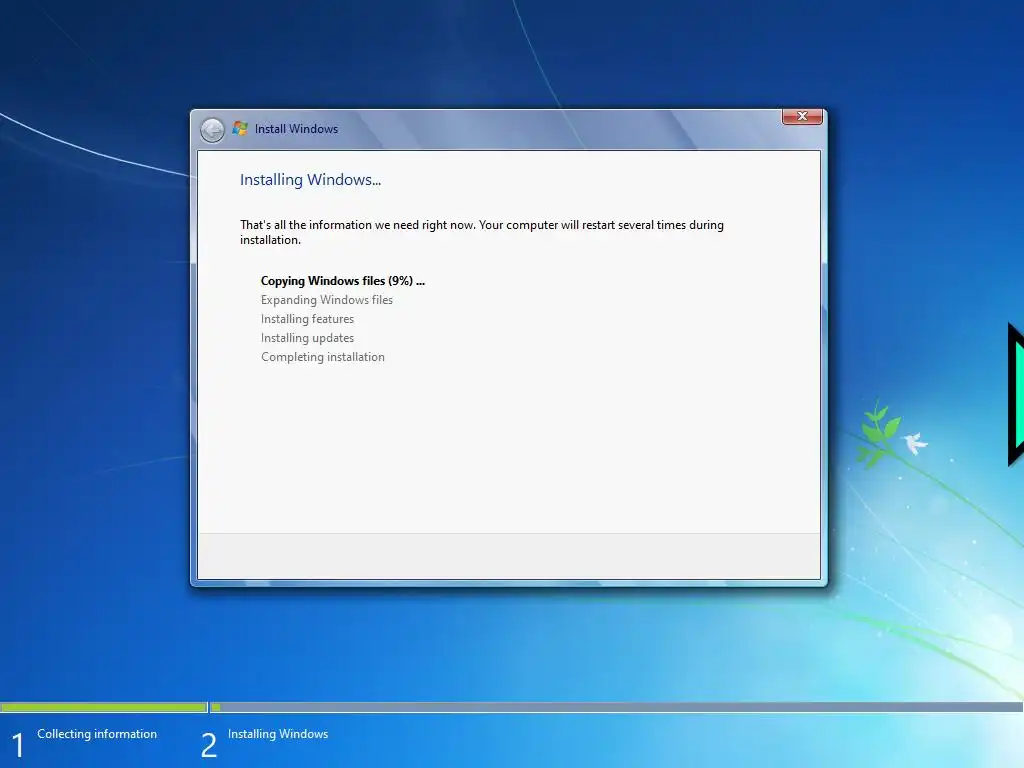Click 'Installing features' step
Image resolution: width=1024 pixels, height=768 pixels.
point(307,319)
